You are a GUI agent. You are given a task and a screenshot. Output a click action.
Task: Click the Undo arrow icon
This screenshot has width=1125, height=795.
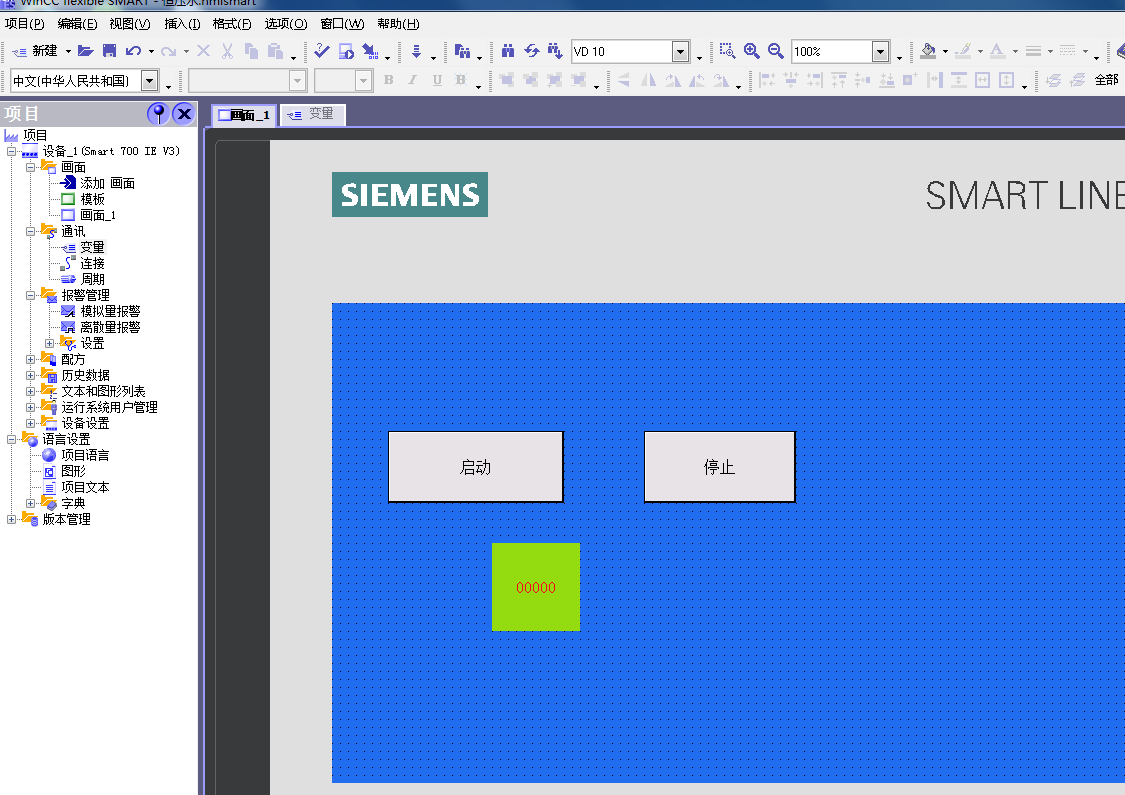[x=133, y=51]
